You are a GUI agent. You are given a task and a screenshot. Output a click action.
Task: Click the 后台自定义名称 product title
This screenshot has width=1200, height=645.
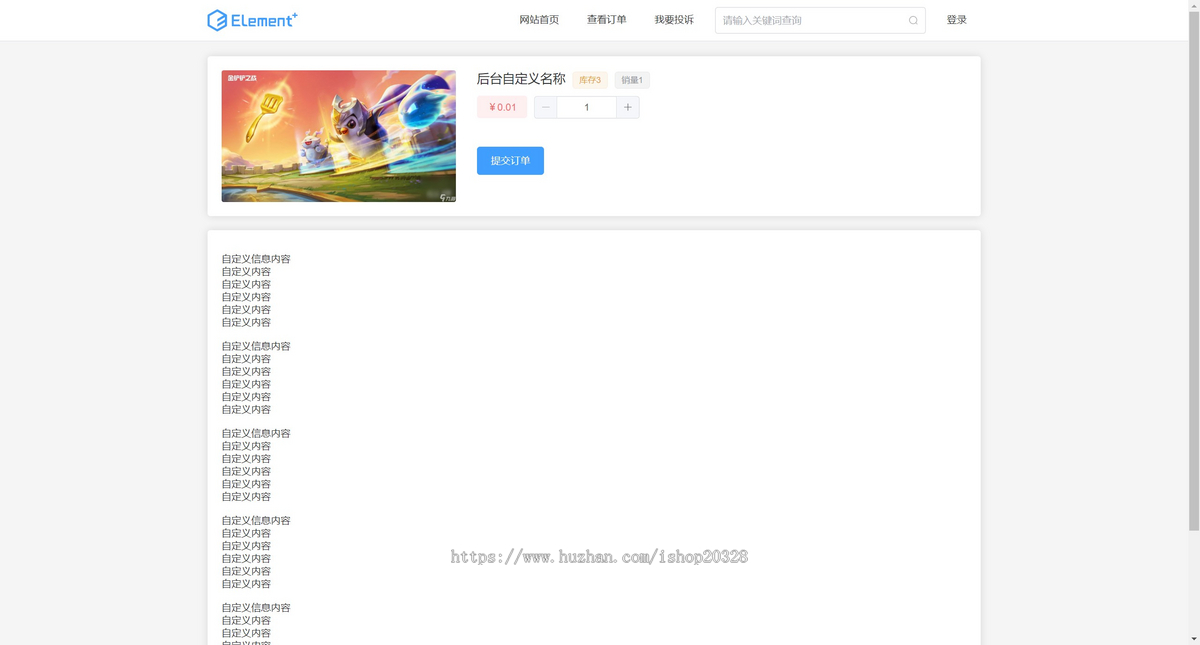(x=521, y=79)
